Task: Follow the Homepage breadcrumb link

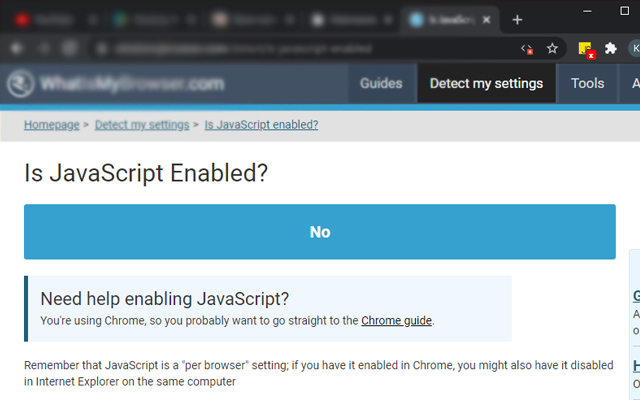Action: tap(51, 125)
